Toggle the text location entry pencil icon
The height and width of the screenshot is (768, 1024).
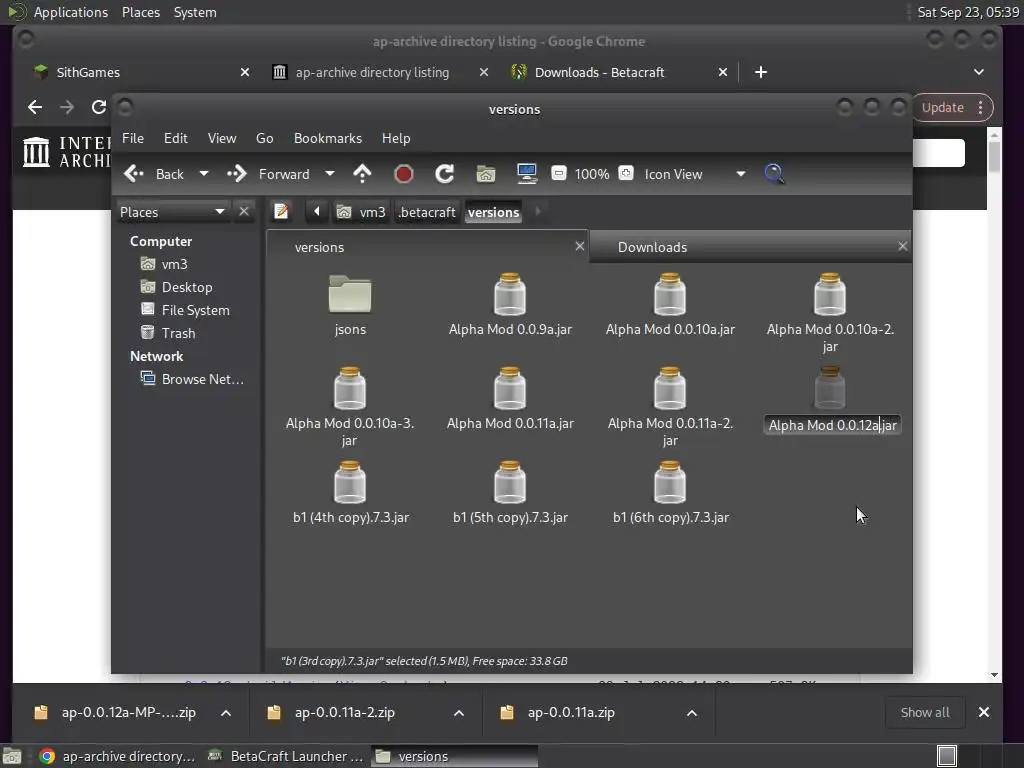point(281,212)
